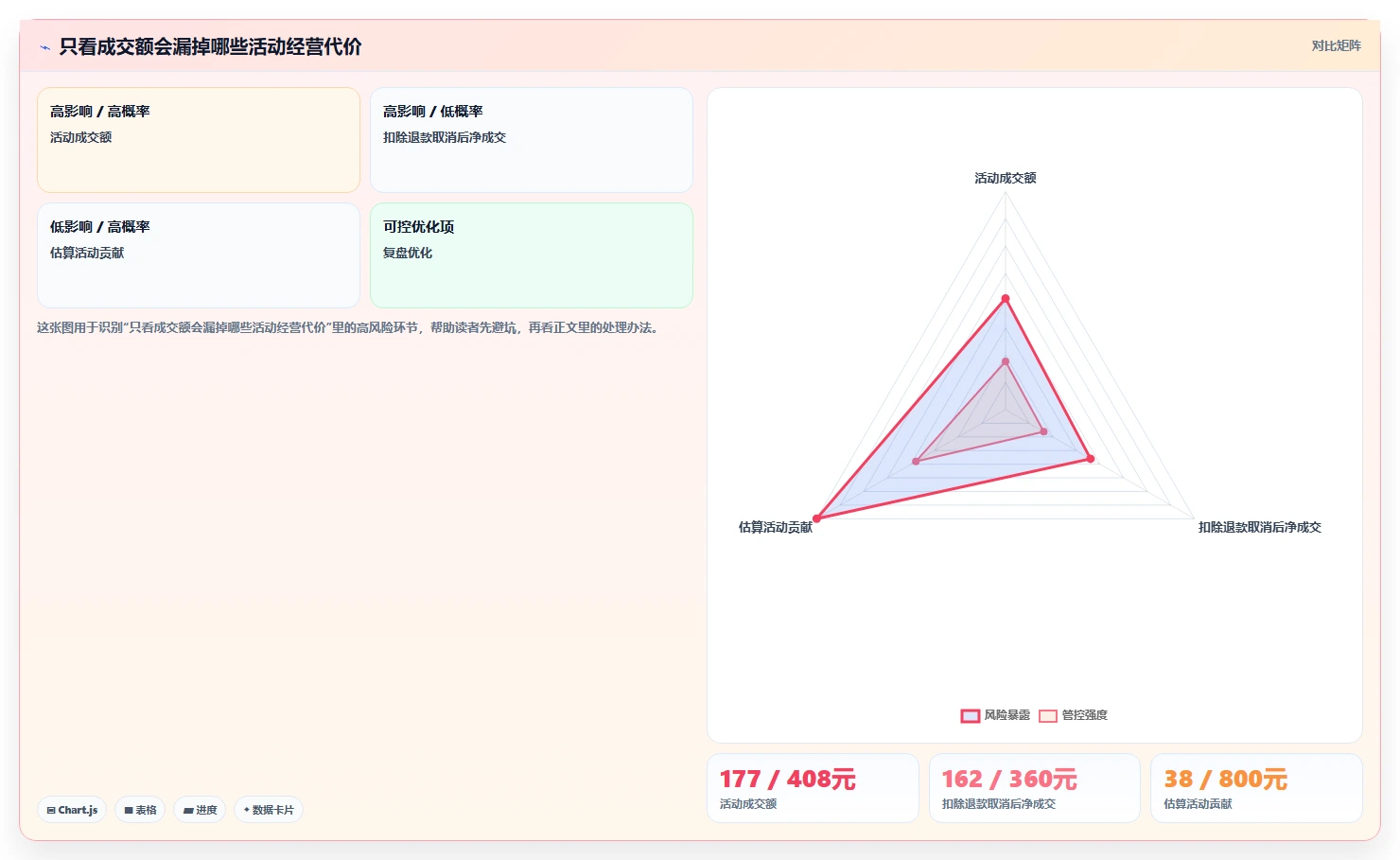Viewport: 1400px width, 860px height.
Task: Select the 低影响 / 高概率 card
Action: [x=199, y=255]
